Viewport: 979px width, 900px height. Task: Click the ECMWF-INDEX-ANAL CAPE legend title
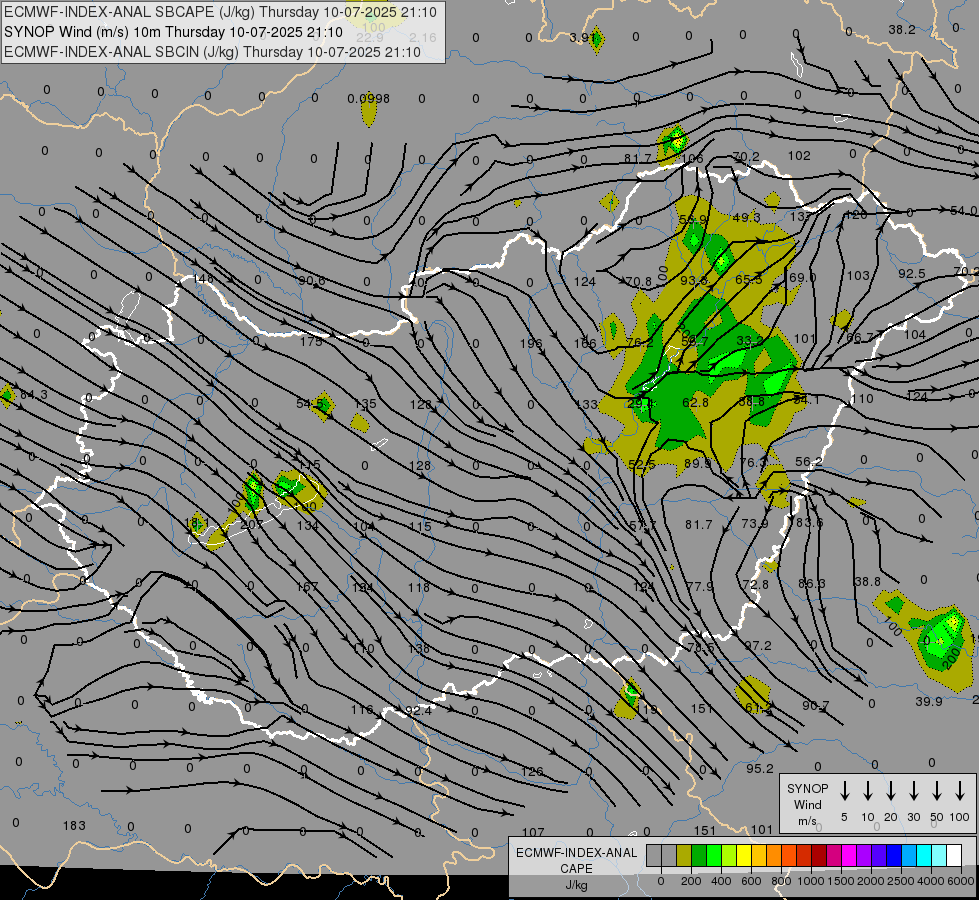(x=576, y=868)
